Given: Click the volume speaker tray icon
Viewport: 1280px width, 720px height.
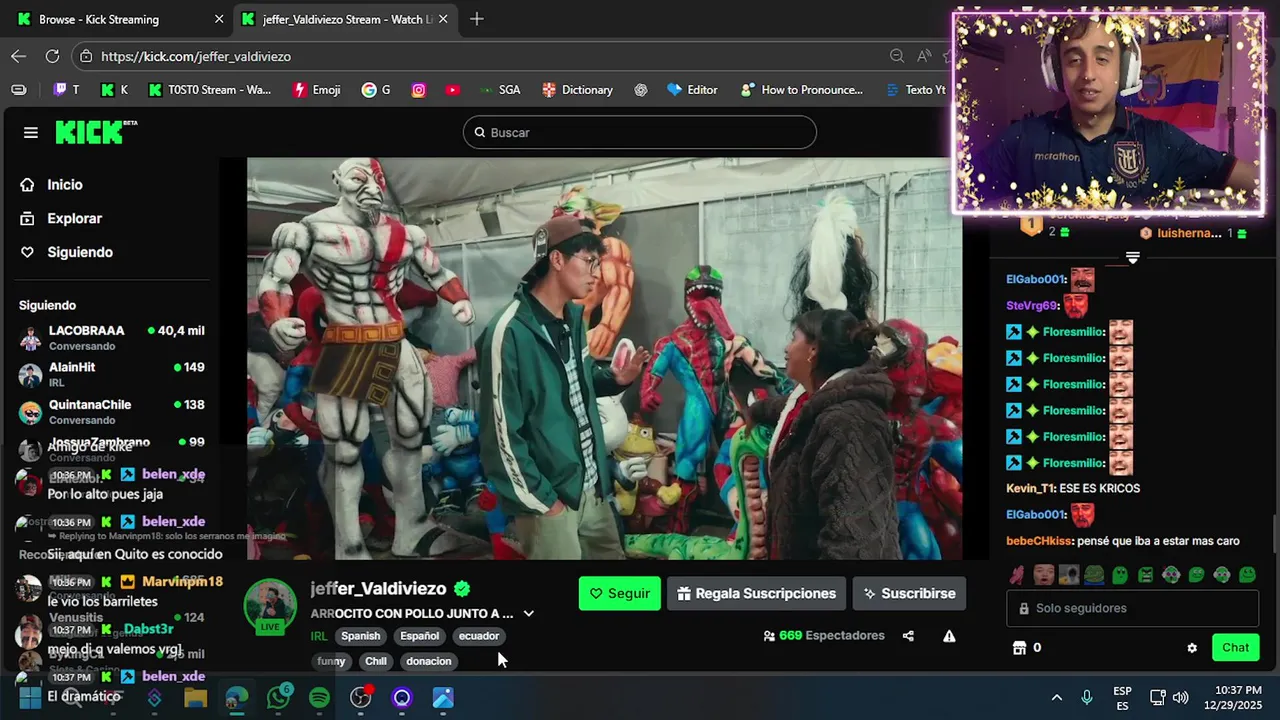Looking at the screenshot, I should click(x=1181, y=698).
